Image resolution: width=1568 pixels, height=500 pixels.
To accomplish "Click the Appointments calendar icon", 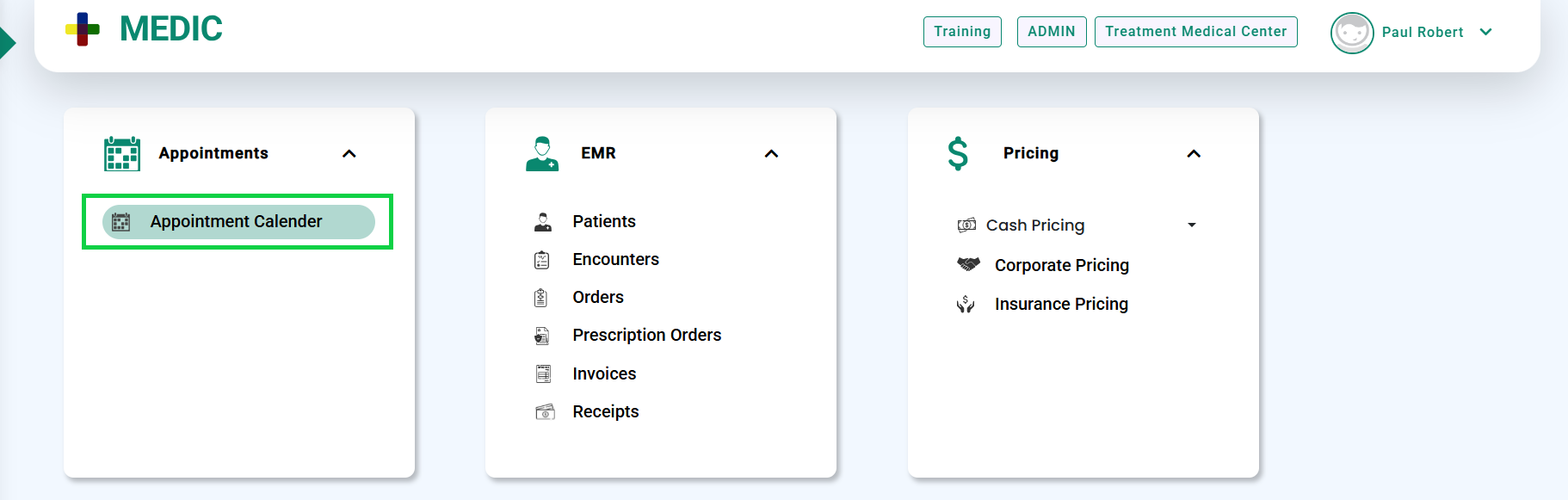I will 122,153.
